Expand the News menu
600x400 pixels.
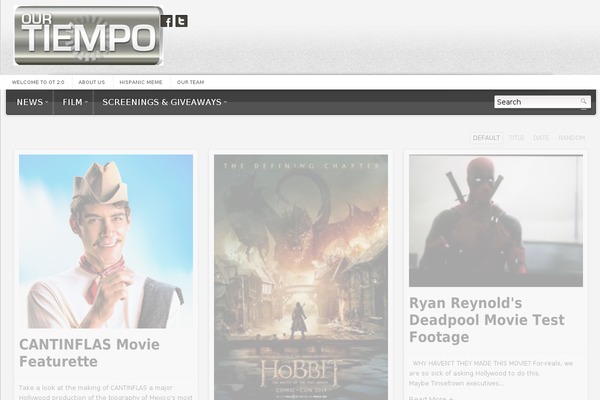coord(32,102)
